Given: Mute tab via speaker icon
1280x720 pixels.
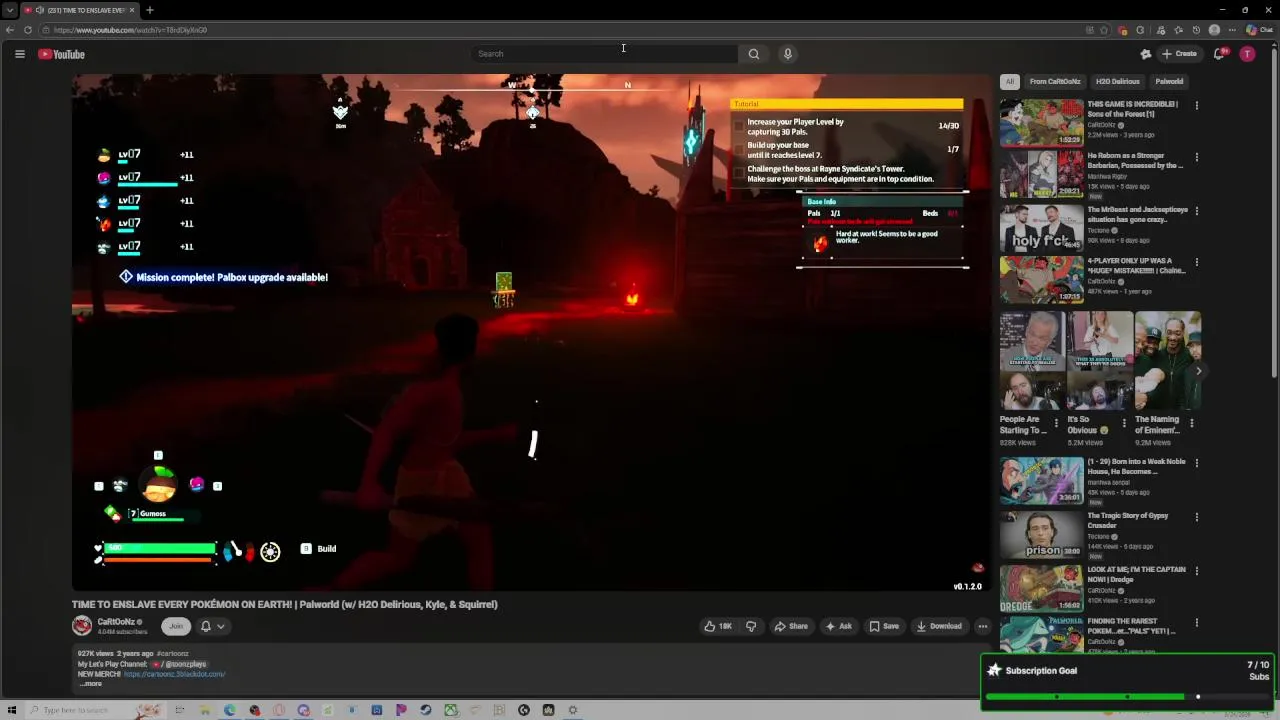Looking at the screenshot, I should click(x=40, y=10).
